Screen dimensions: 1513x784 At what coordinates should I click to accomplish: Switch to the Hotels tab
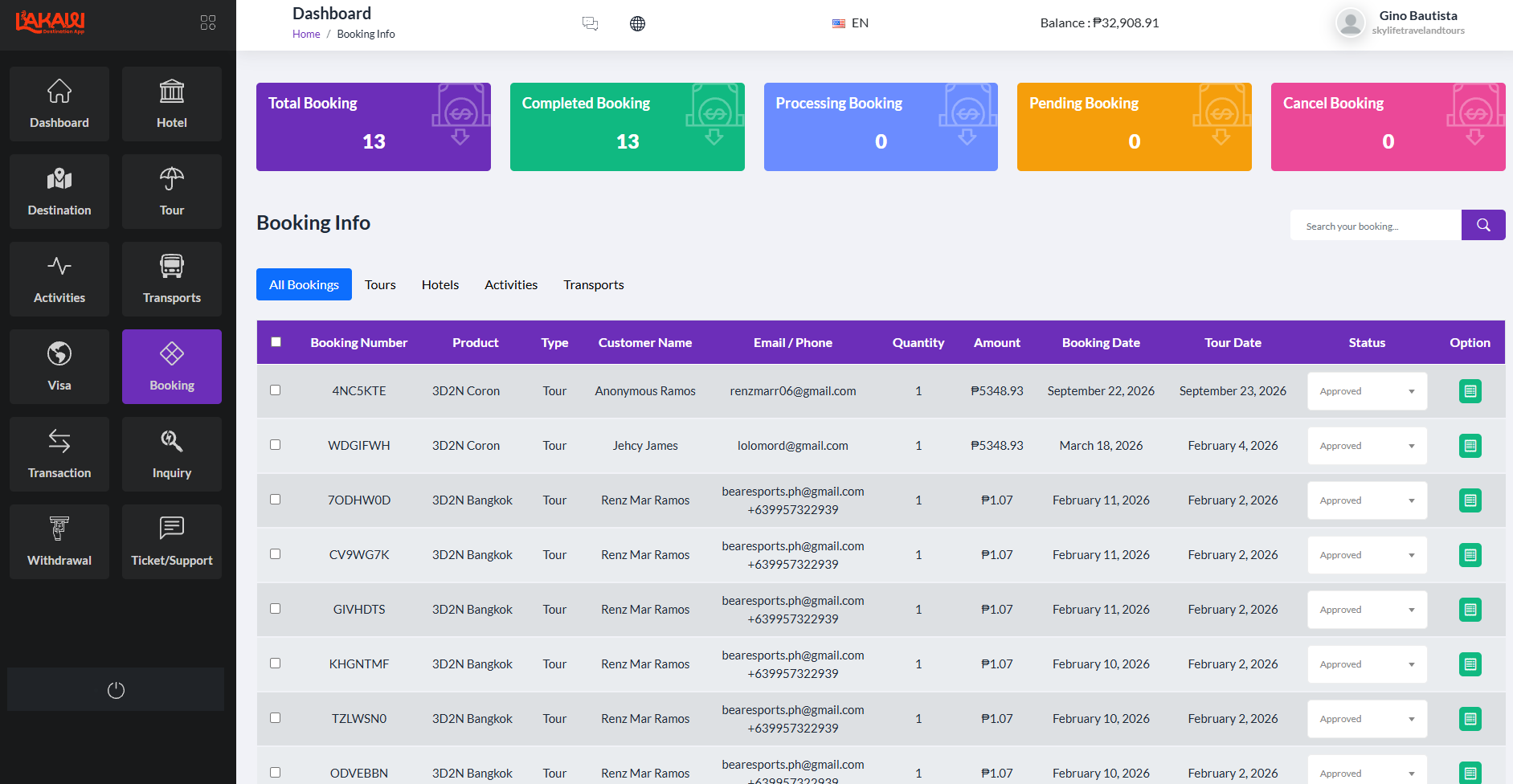click(440, 284)
